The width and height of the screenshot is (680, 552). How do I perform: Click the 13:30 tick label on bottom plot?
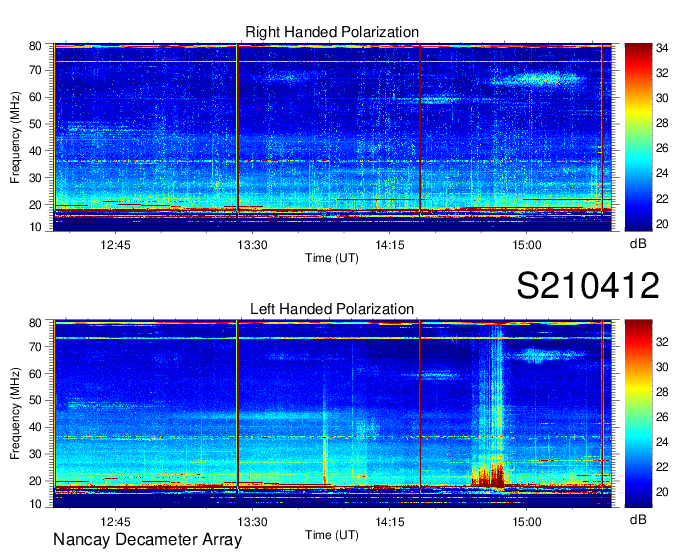click(x=252, y=522)
